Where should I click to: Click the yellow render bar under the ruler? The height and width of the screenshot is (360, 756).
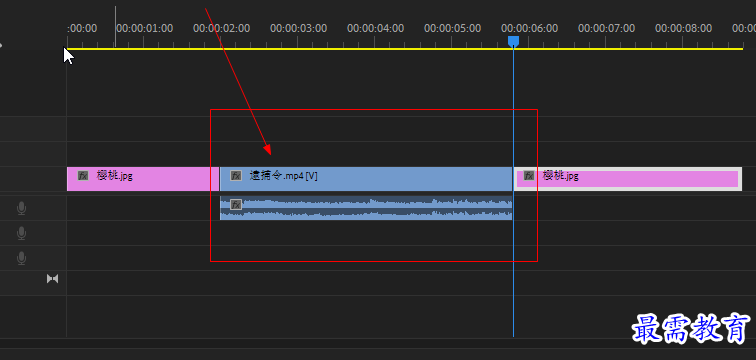coord(405,49)
